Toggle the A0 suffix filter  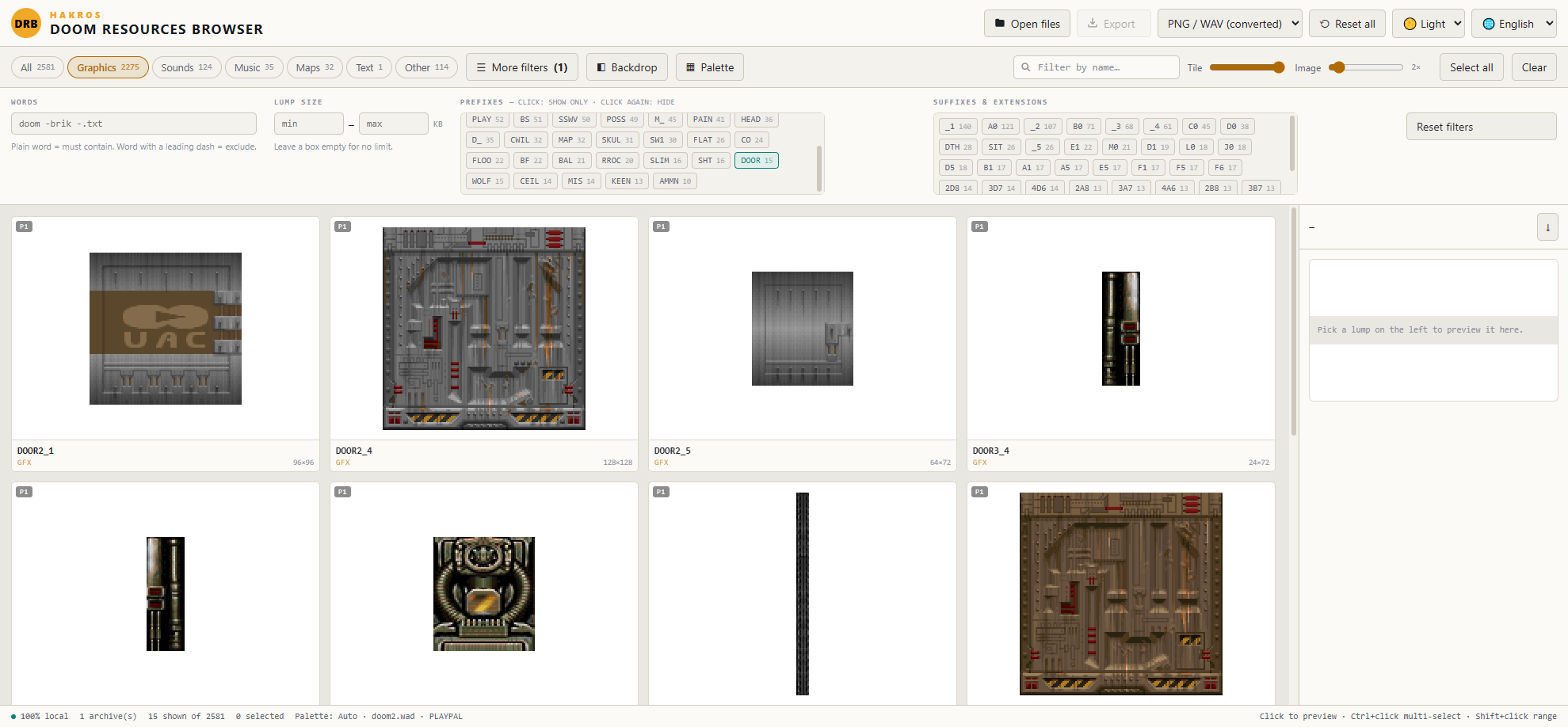click(x=1001, y=127)
